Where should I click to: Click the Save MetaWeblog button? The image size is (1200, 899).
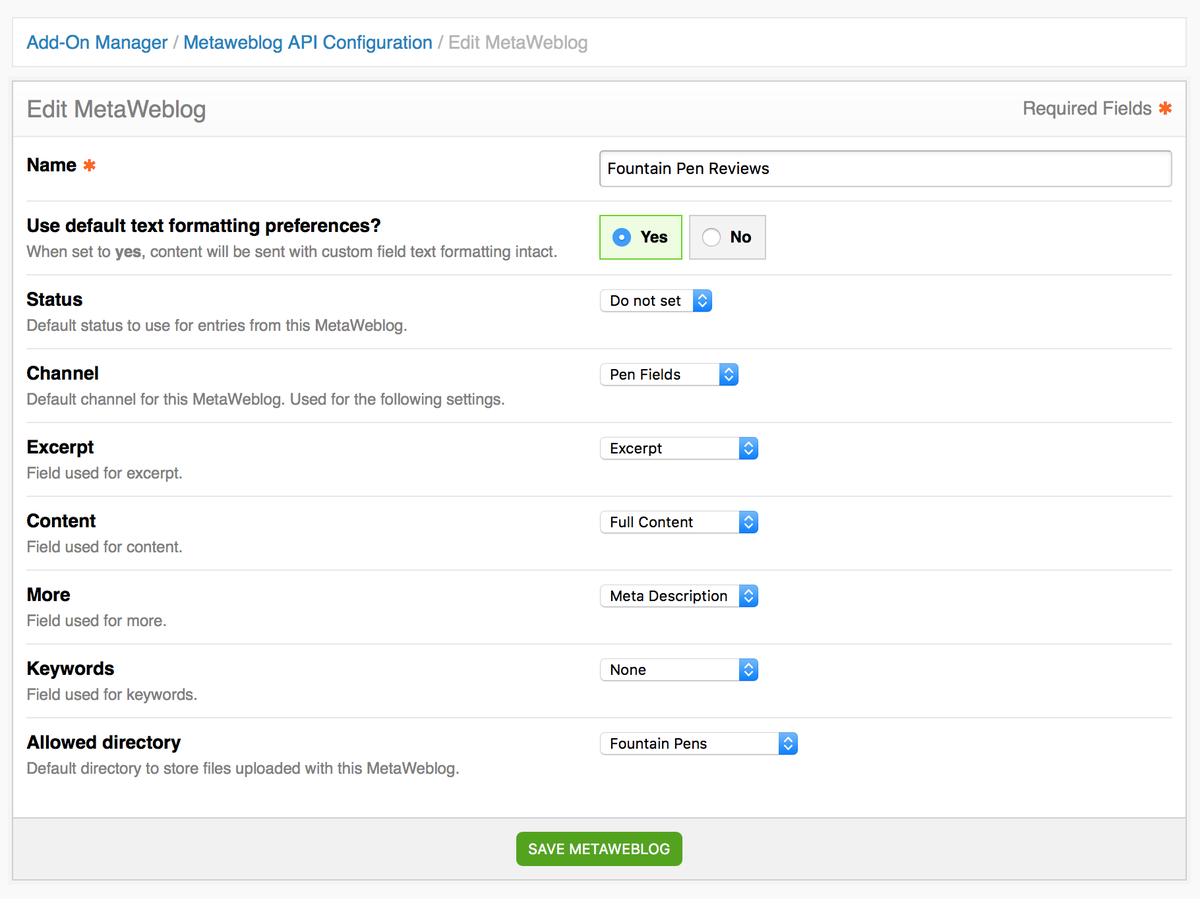pos(599,849)
